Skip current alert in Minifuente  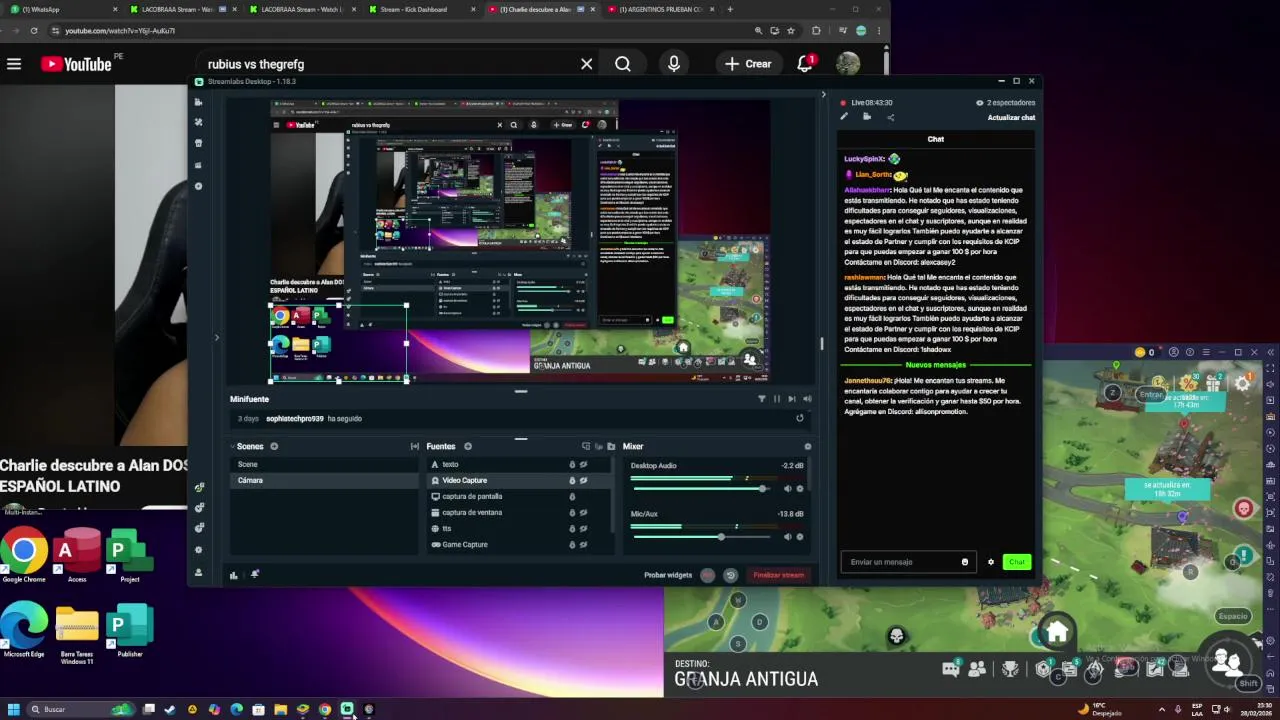(x=792, y=399)
